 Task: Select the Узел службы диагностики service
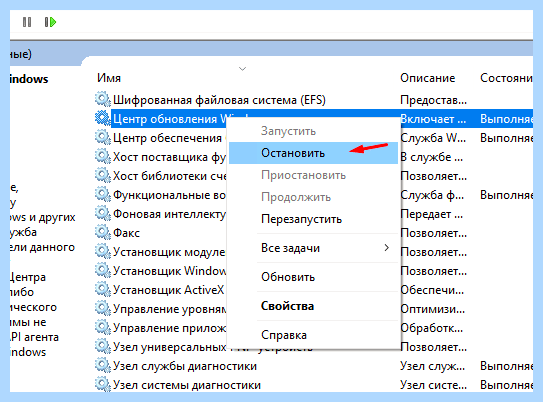pyautogui.click(x=185, y=366)
